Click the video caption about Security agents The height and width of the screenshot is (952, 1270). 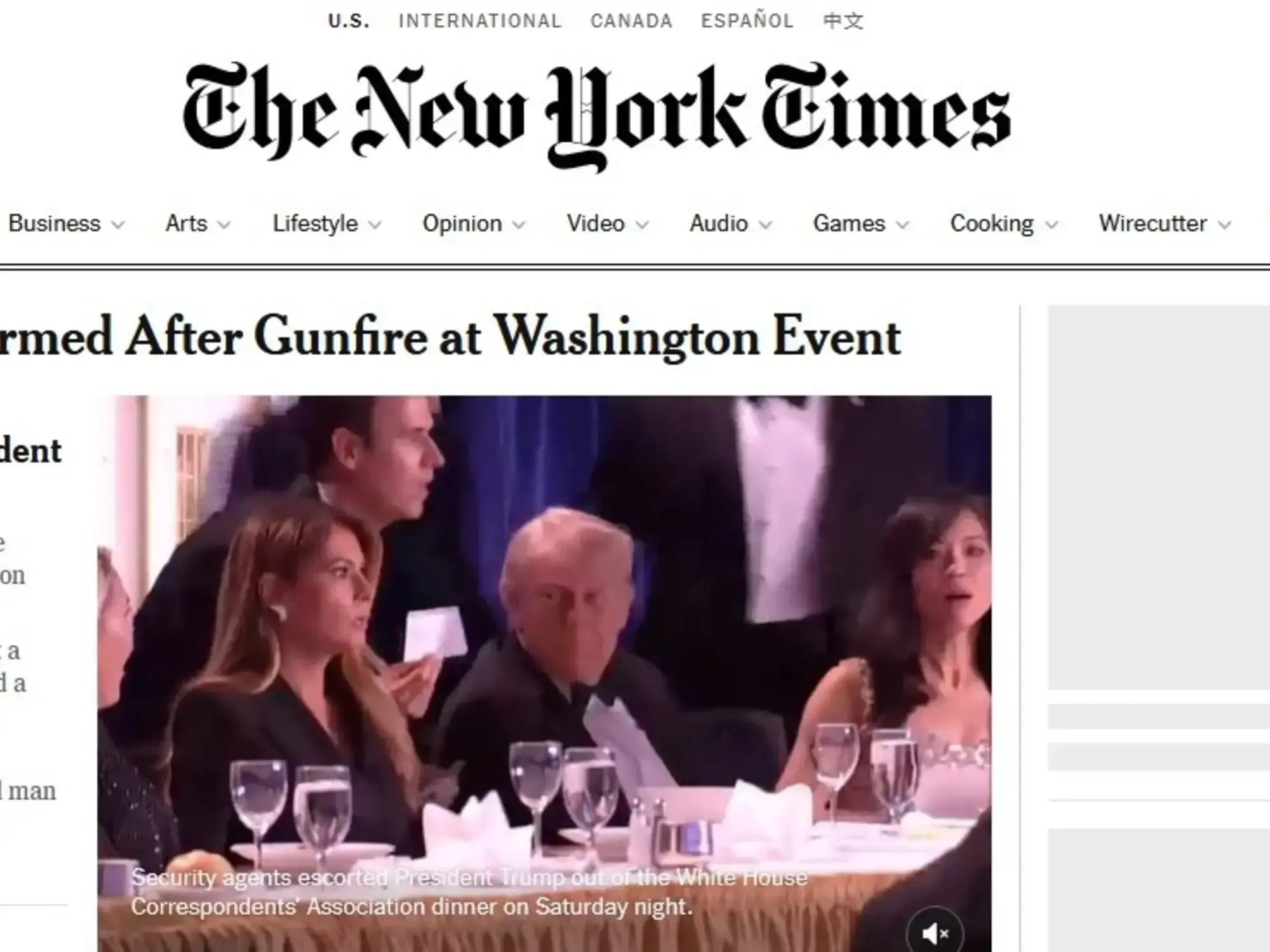[x=469, y=892]
